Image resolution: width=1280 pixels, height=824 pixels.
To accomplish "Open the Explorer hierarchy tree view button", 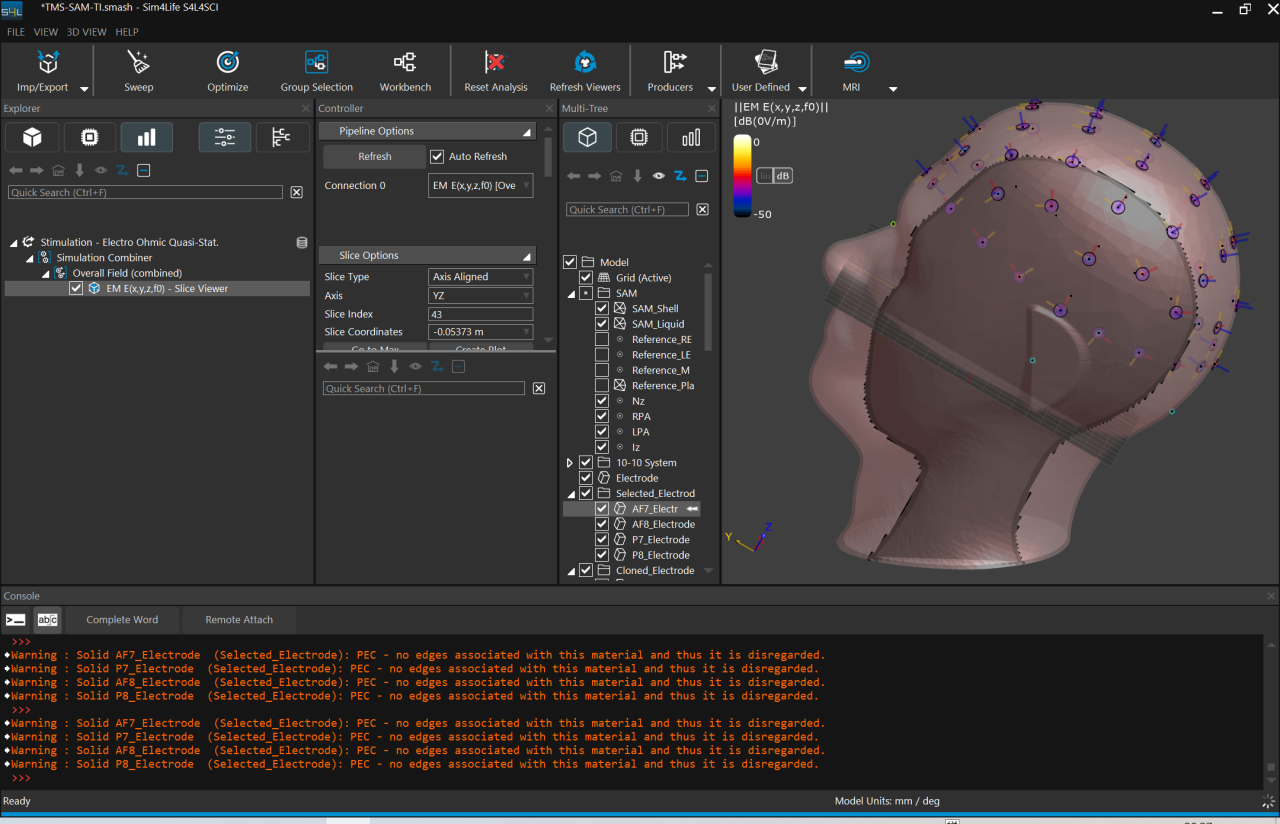I will [x=282, y=137].
